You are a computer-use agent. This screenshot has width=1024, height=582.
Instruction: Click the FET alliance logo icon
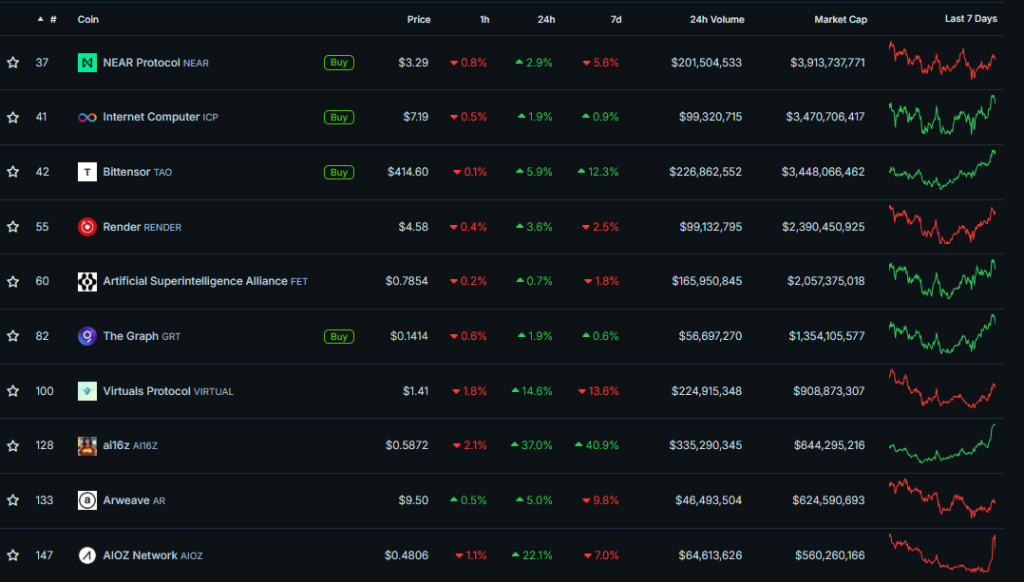coord(87,282)
